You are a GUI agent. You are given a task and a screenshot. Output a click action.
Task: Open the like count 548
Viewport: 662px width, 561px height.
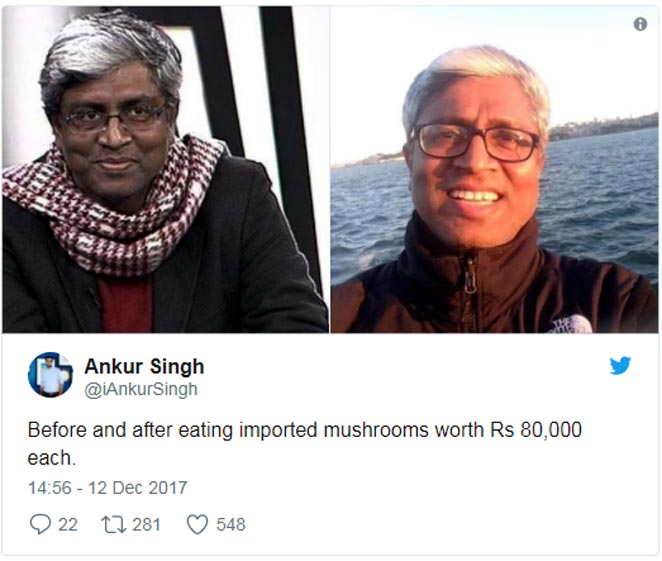click(x=231, y=525)
